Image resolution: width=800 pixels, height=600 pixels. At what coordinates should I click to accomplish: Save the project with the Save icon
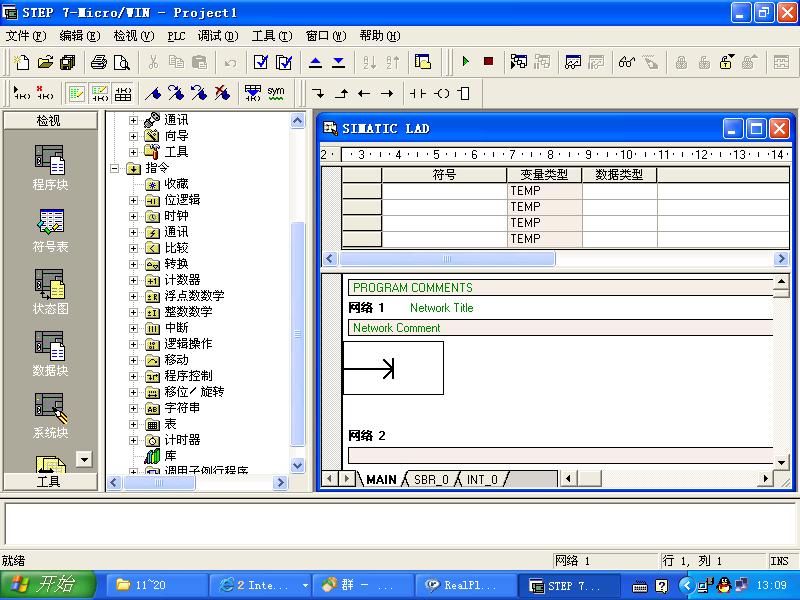(67, 62)
